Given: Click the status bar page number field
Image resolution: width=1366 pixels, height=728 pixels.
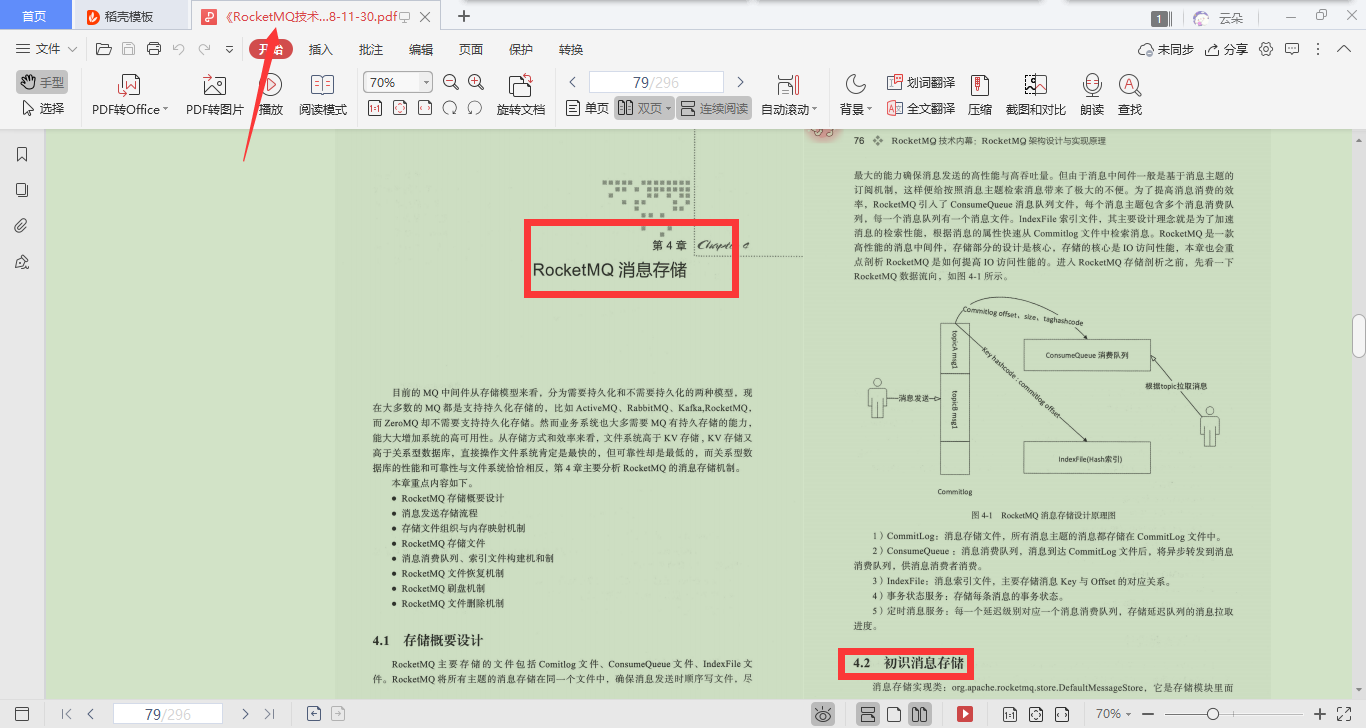Looking at the screenshot, I should click(x=167, y=714).
